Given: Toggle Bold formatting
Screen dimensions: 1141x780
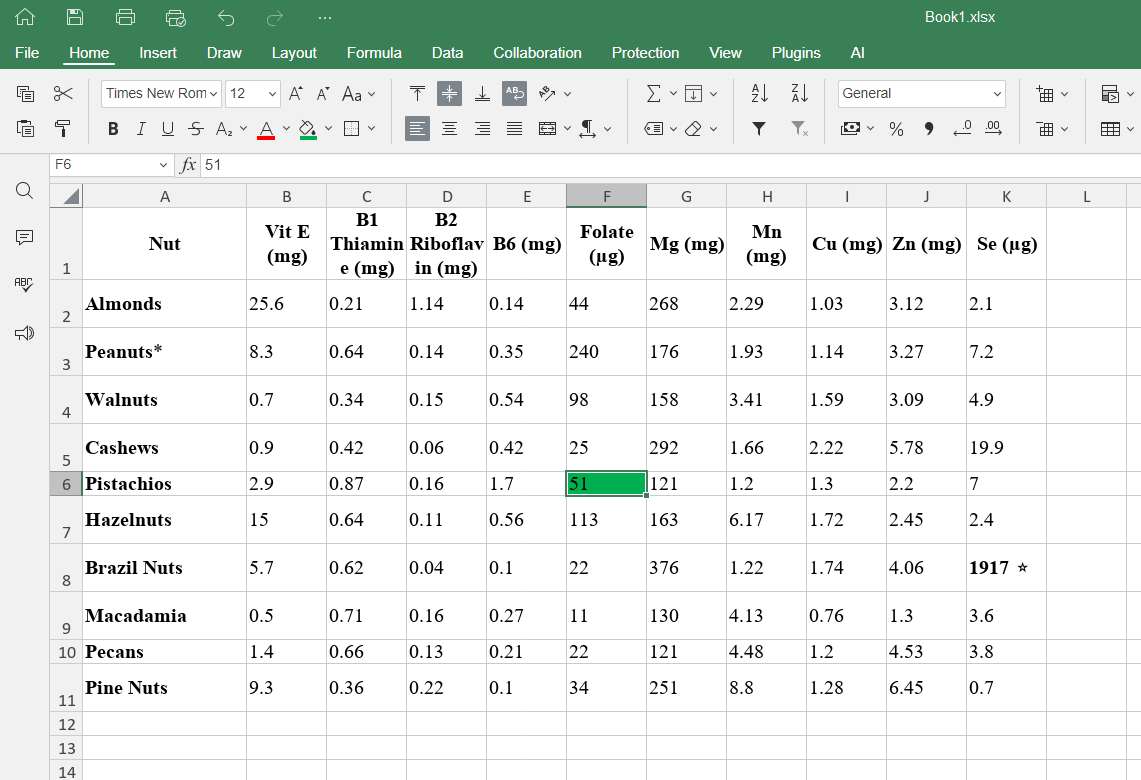Looking at the screenshot, I should click(x=113, y=129).
